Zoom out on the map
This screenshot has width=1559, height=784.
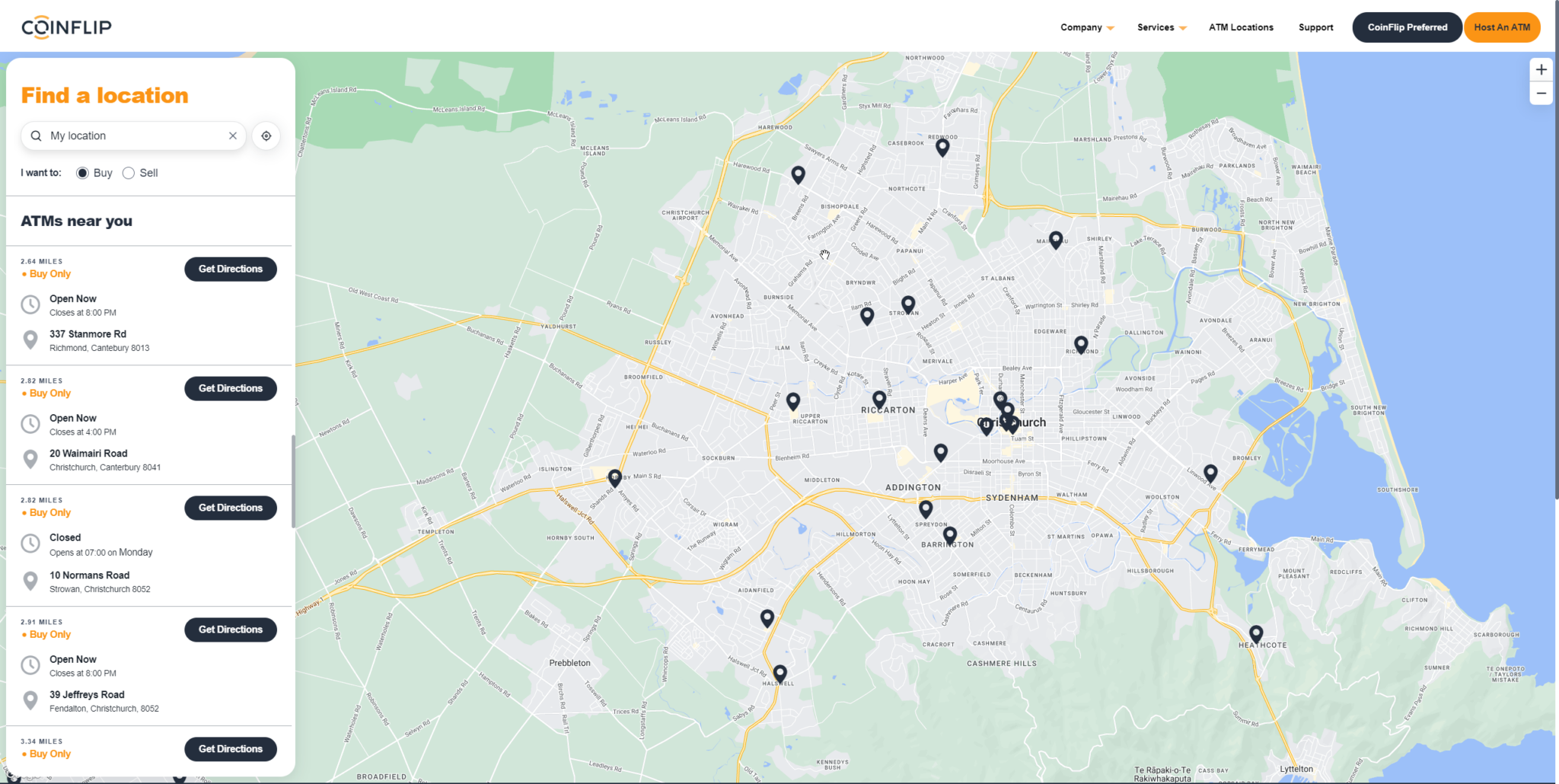[x=1541, y=94]
